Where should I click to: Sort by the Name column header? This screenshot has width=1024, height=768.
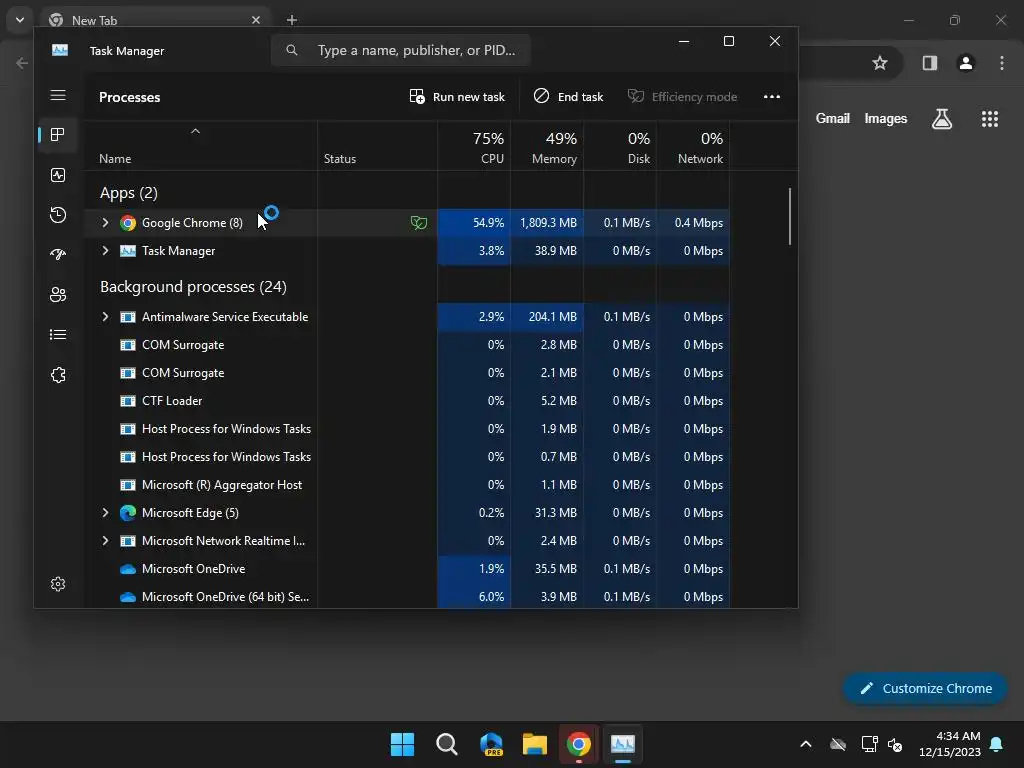[x=115, y=159]
